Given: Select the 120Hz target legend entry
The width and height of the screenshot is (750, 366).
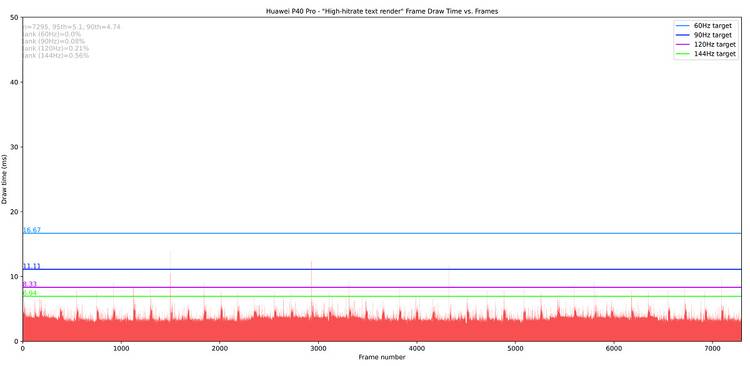Looking at the screenshot, I should tap(706, 44).
